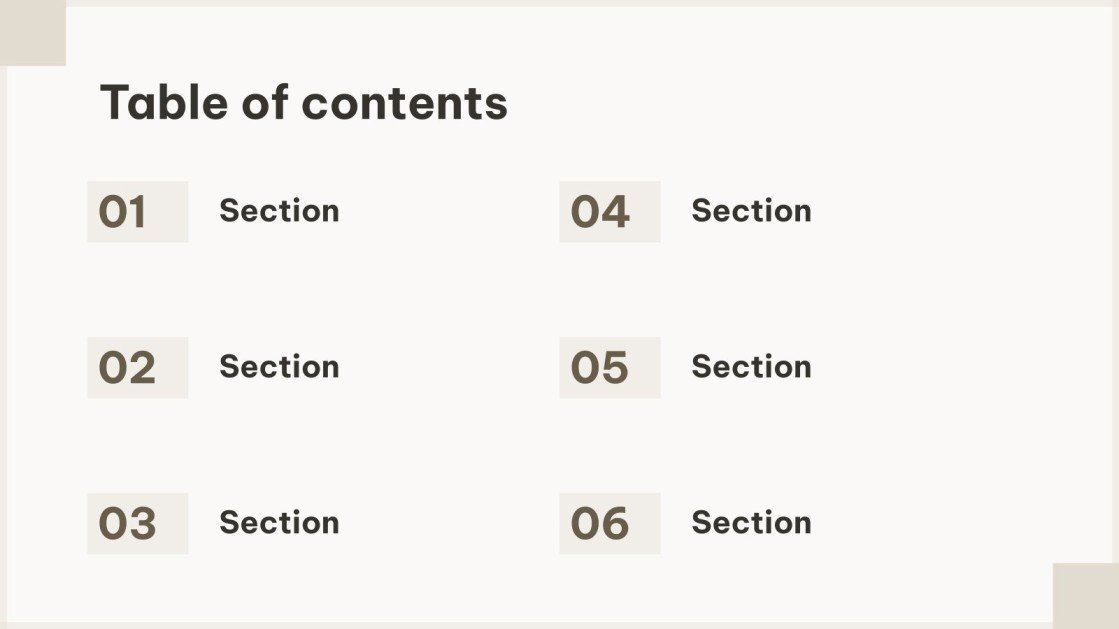
Task: Click the 'Table of contents' title text
Action: pyautogui.click(x=303, y=103)
